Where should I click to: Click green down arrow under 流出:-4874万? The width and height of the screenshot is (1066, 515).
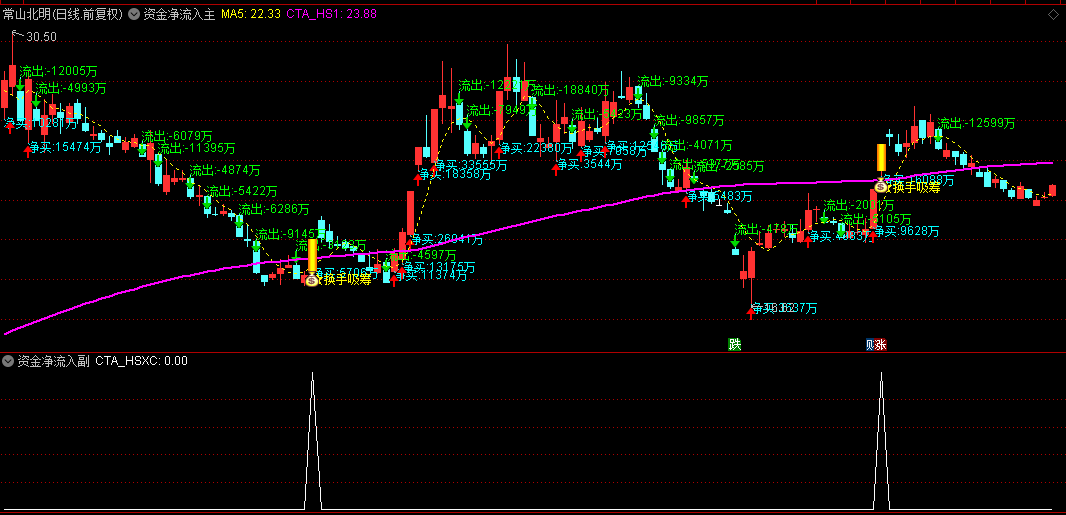point(190,182)
